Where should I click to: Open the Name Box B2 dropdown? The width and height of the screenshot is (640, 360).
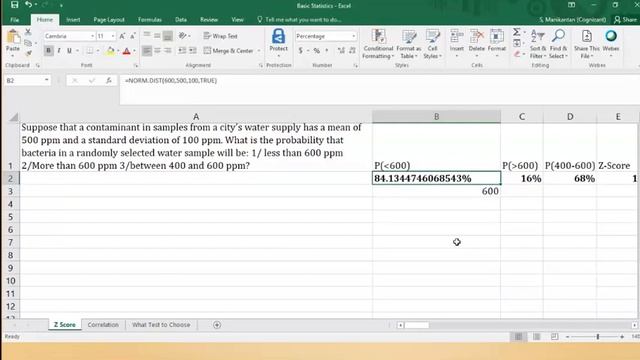click(x=47, y=80)
